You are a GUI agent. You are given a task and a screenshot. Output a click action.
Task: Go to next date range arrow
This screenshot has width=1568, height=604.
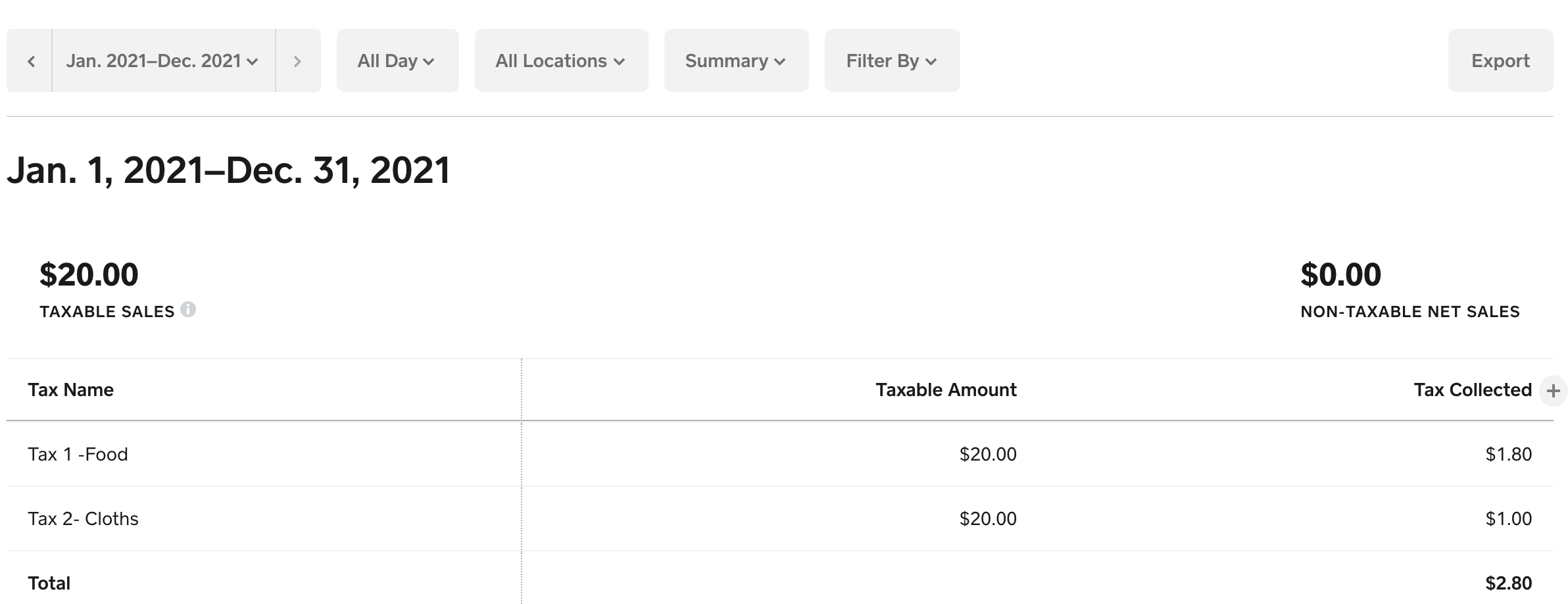(x=297, y=61)
